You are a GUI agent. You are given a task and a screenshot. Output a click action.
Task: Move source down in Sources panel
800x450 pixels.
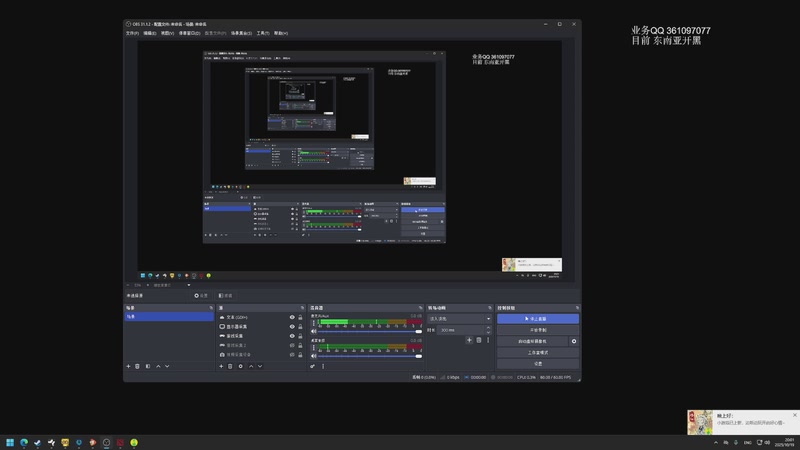[260, 366]
